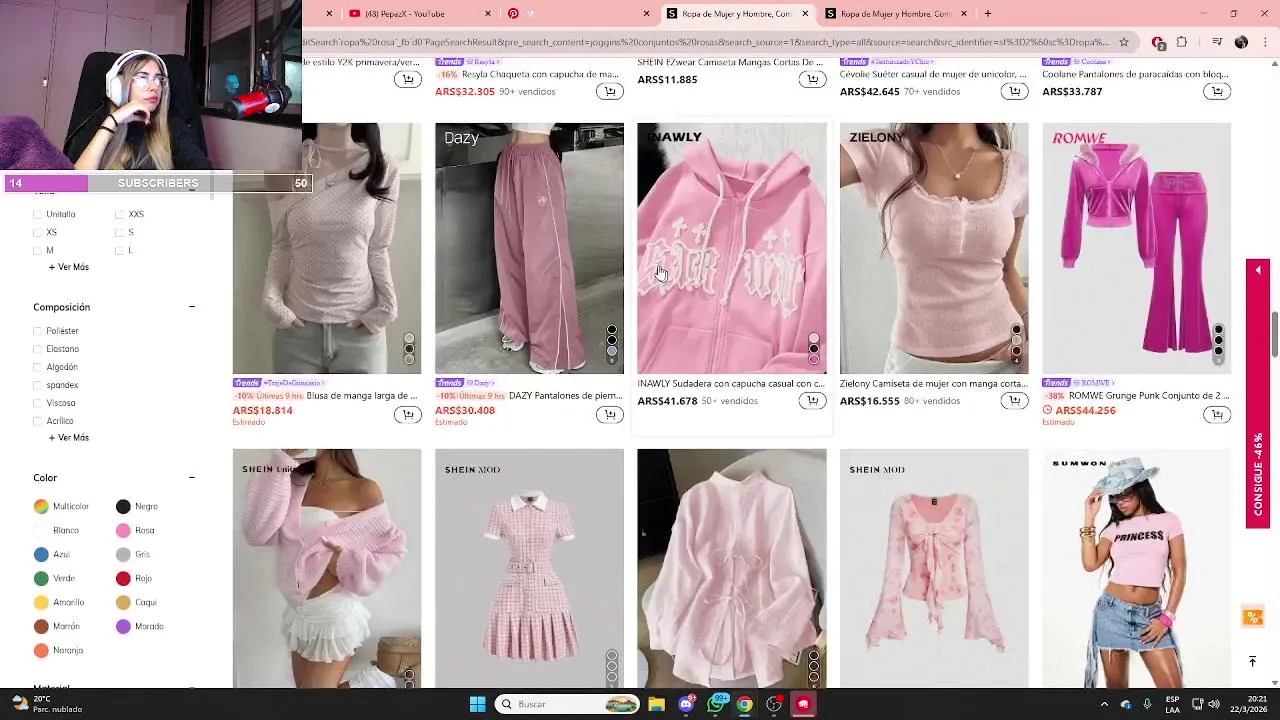Image resolution: width=1280 pixels, height=720 pixels.
Task: Check the M size filter
Action: pos(38,250)
